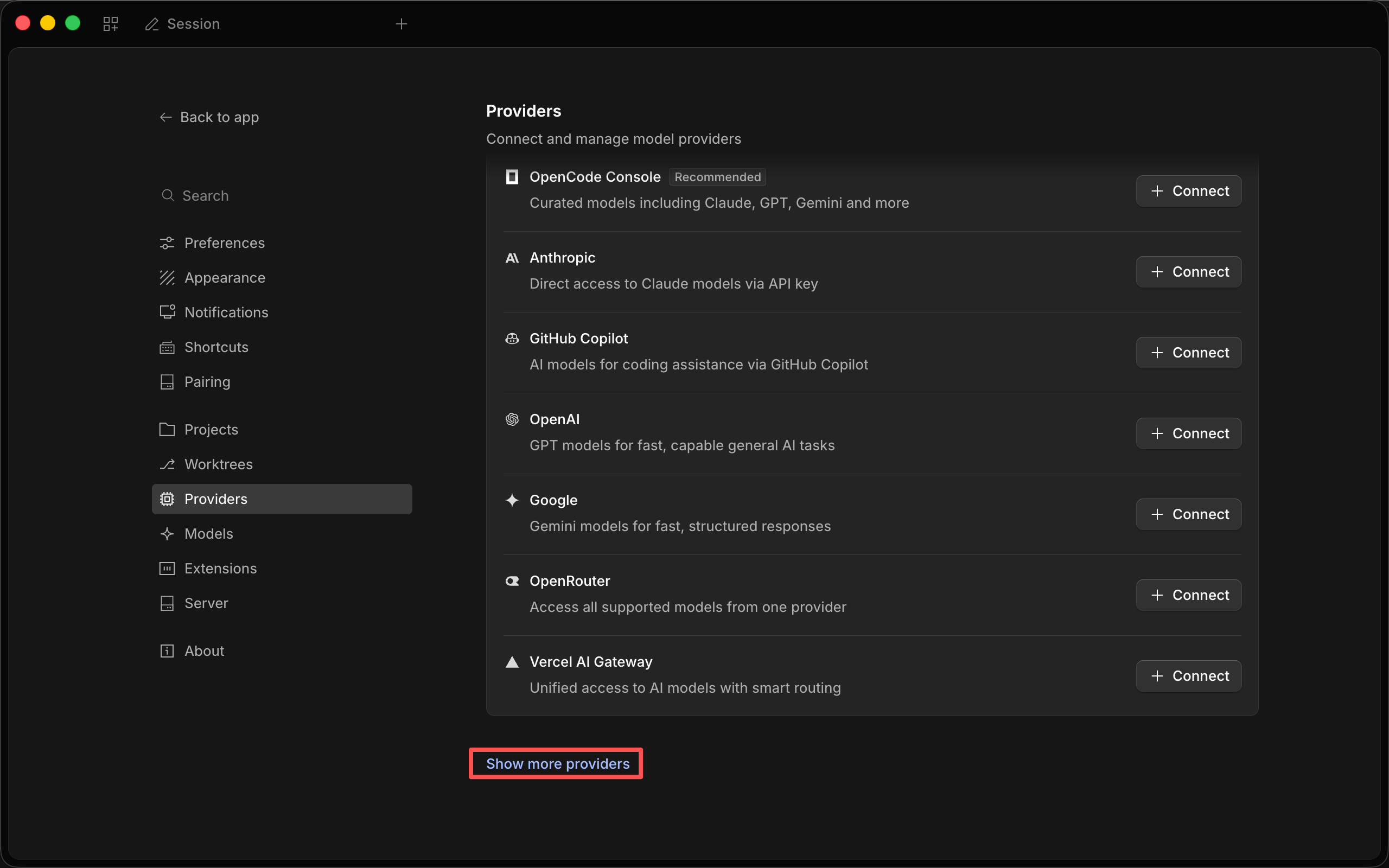Click the Google Gemini star icon
Image resolution: width=1389 pixels, height=868 pixels.
point(512,500)
